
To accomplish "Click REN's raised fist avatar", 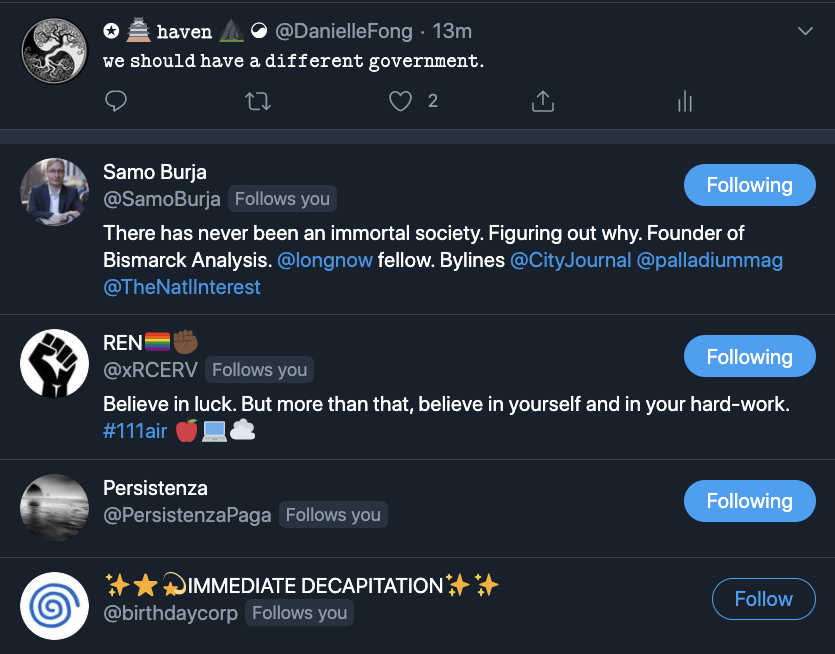I will pyautogui.click(x=54, y=363).
